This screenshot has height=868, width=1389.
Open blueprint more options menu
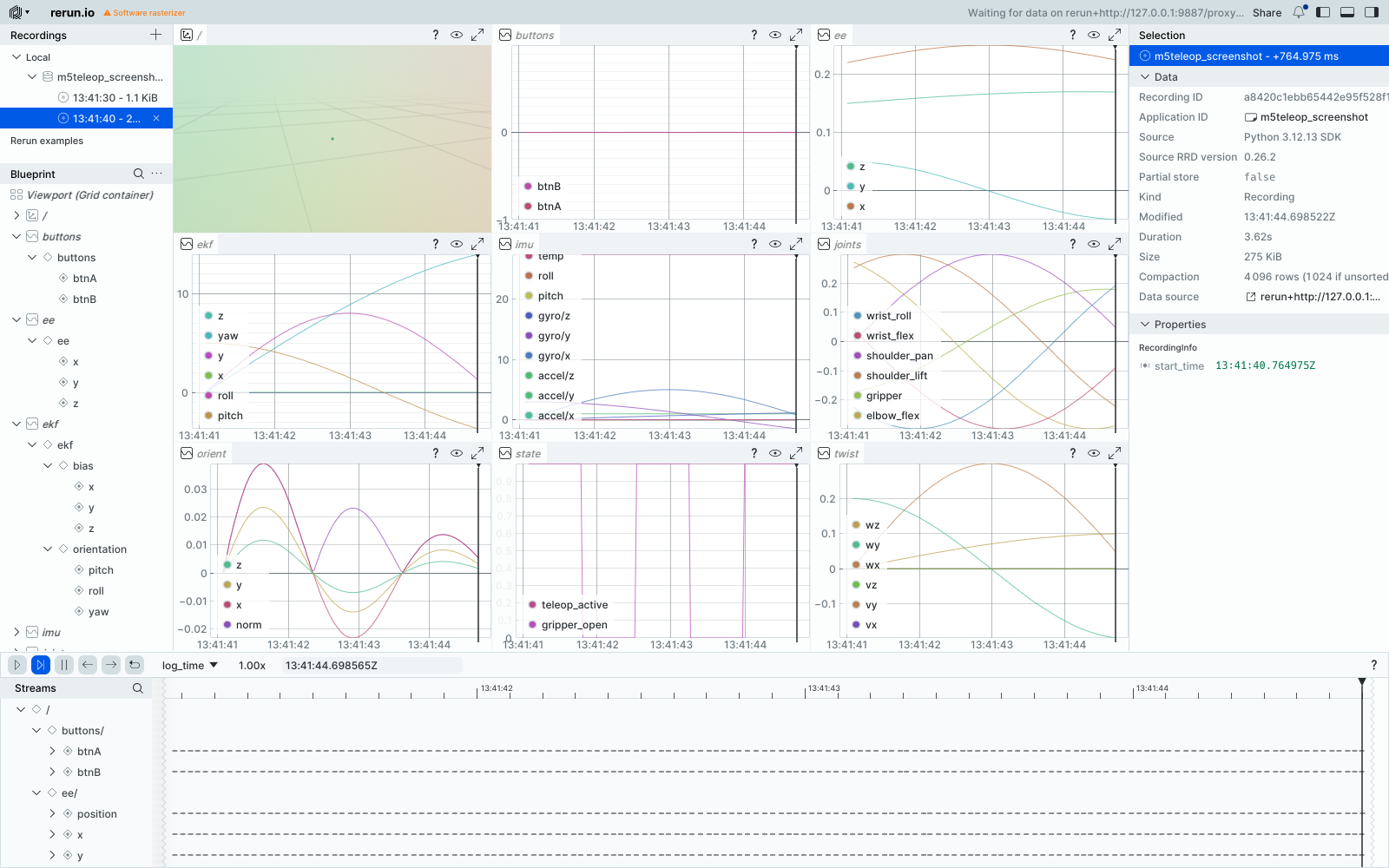point(157,174)
